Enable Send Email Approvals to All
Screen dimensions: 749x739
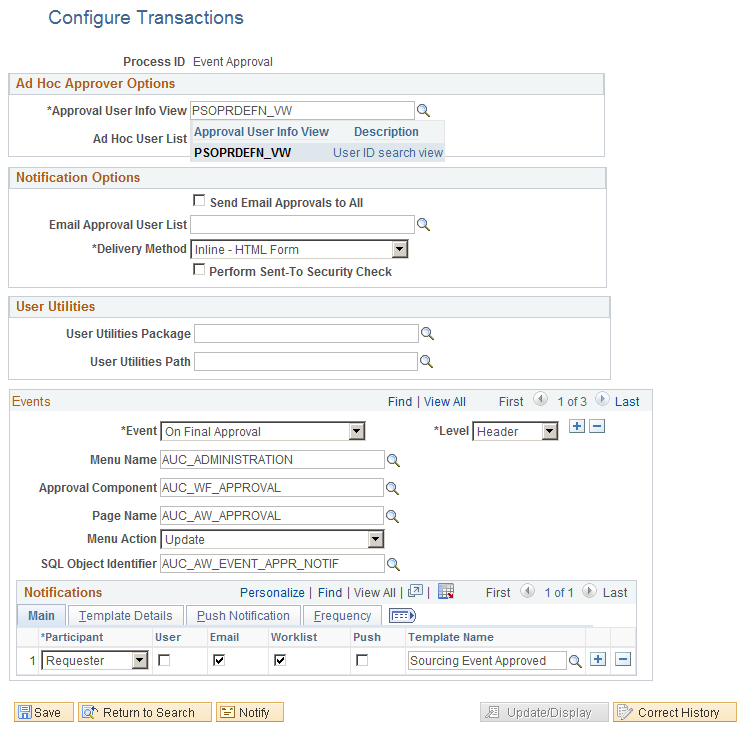(x=199, y=201)
